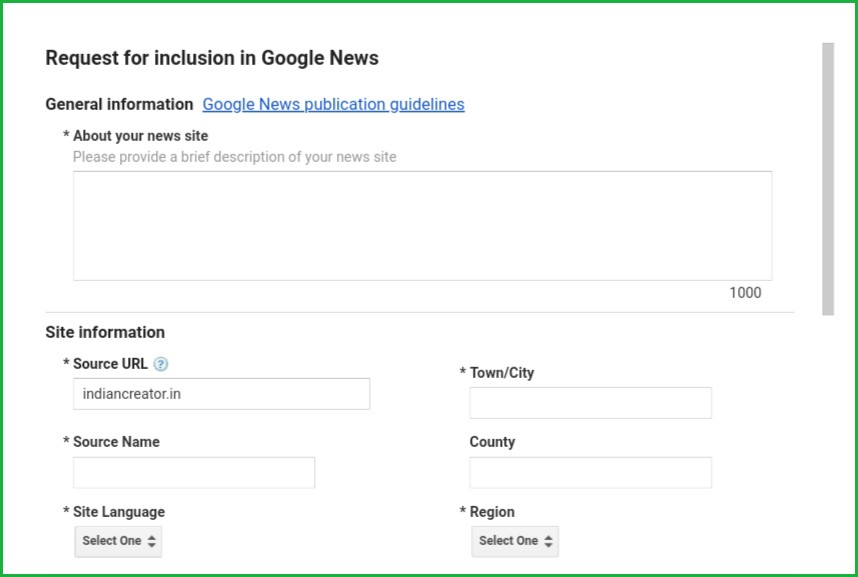The width and height of the screenshot is (858, 577).
Task: Click the County label text
Action: coord(492,442)
